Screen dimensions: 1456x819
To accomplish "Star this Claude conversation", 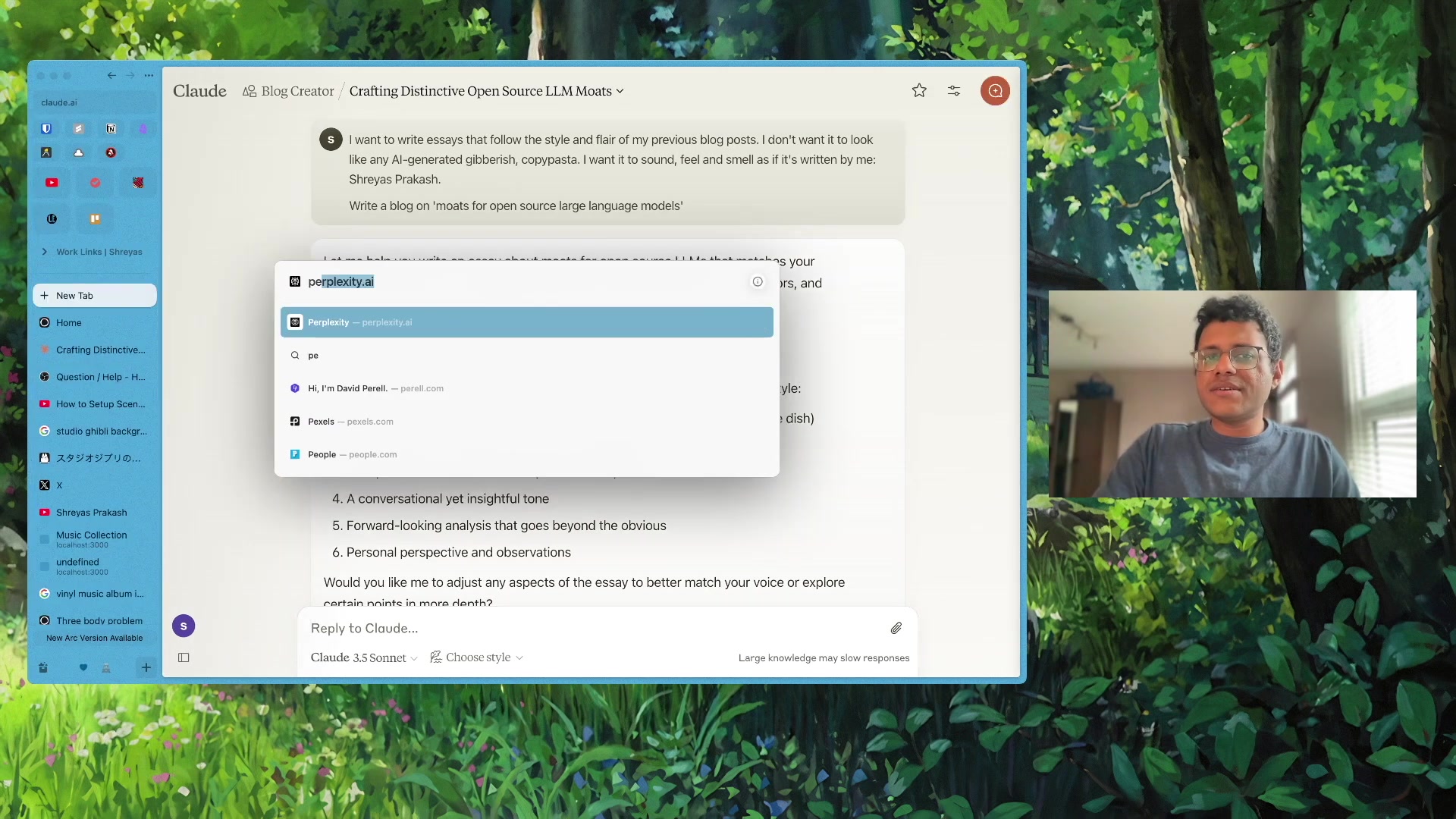I will pos(919,91).
